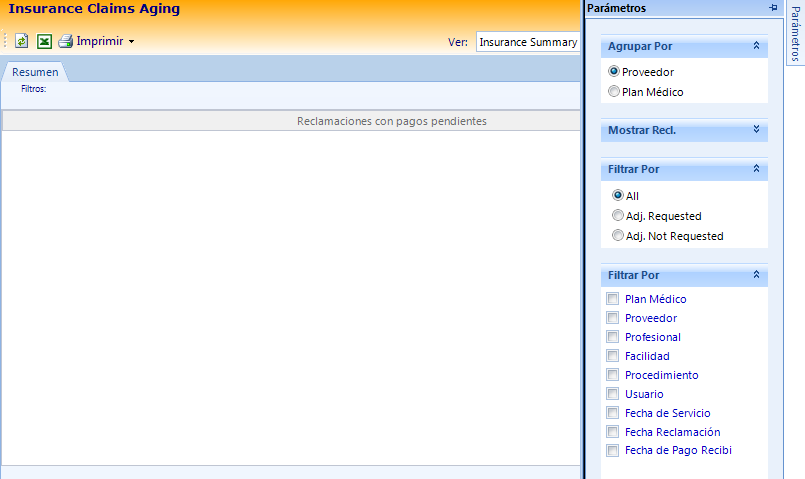Check the Fecha de Servicio checkbox
This screenshot has height=479, width=805.
click(x=613, y=413)
